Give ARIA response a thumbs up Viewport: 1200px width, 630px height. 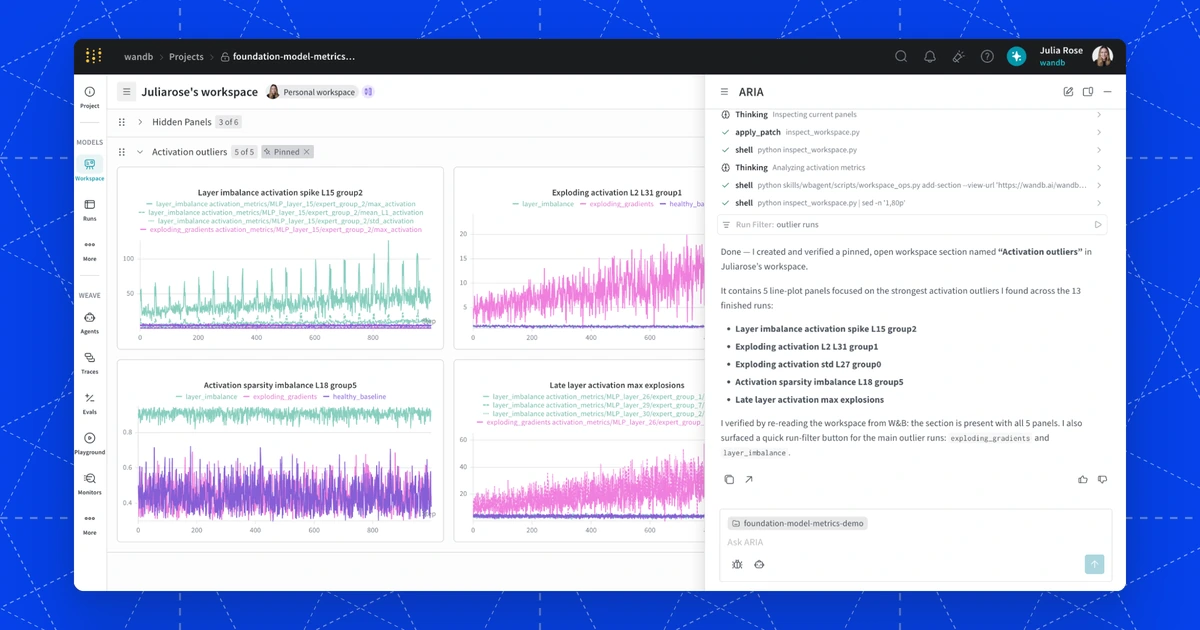pos(1083,480)
